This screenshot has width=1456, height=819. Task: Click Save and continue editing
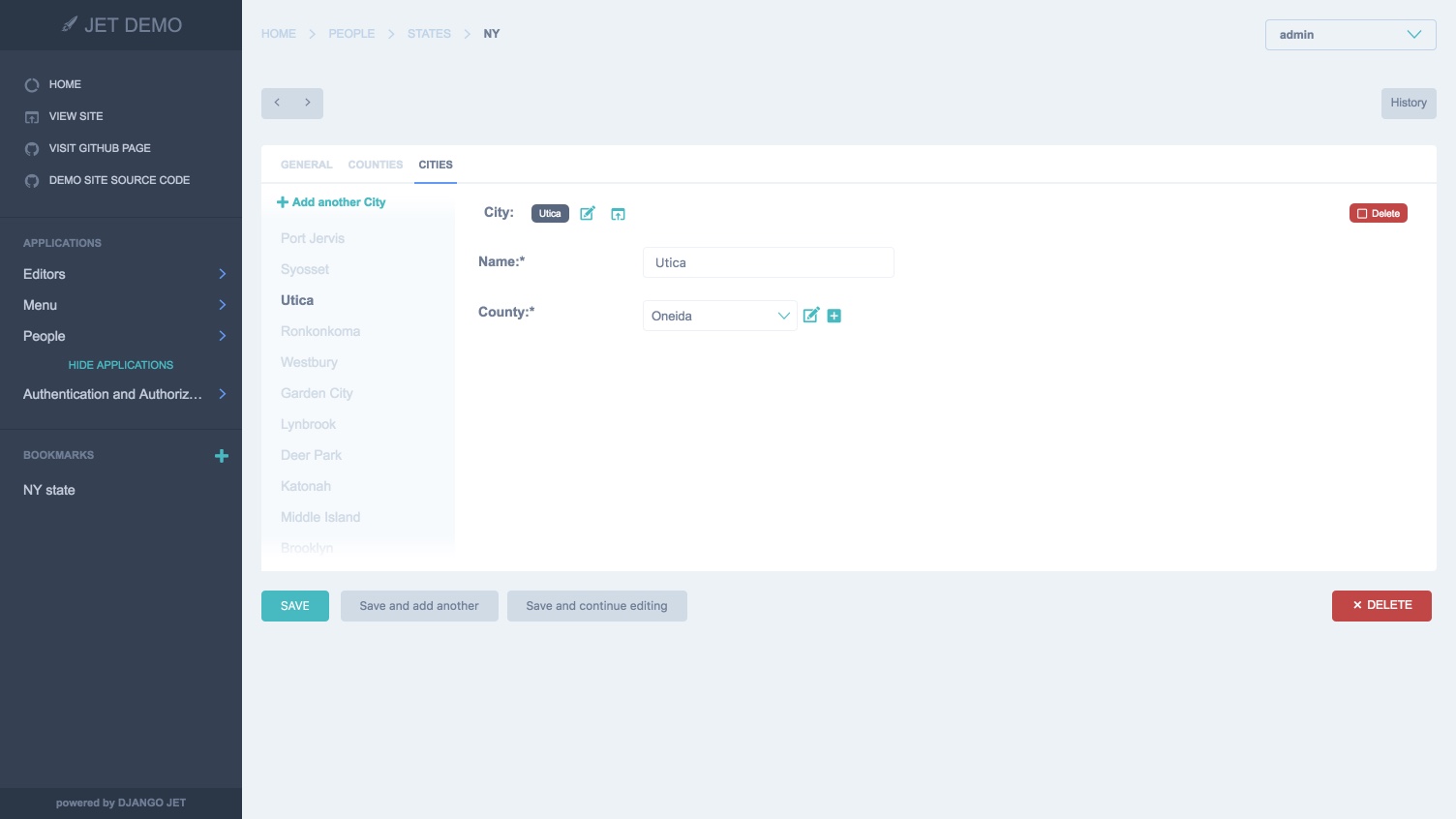[x=596, y=606]
